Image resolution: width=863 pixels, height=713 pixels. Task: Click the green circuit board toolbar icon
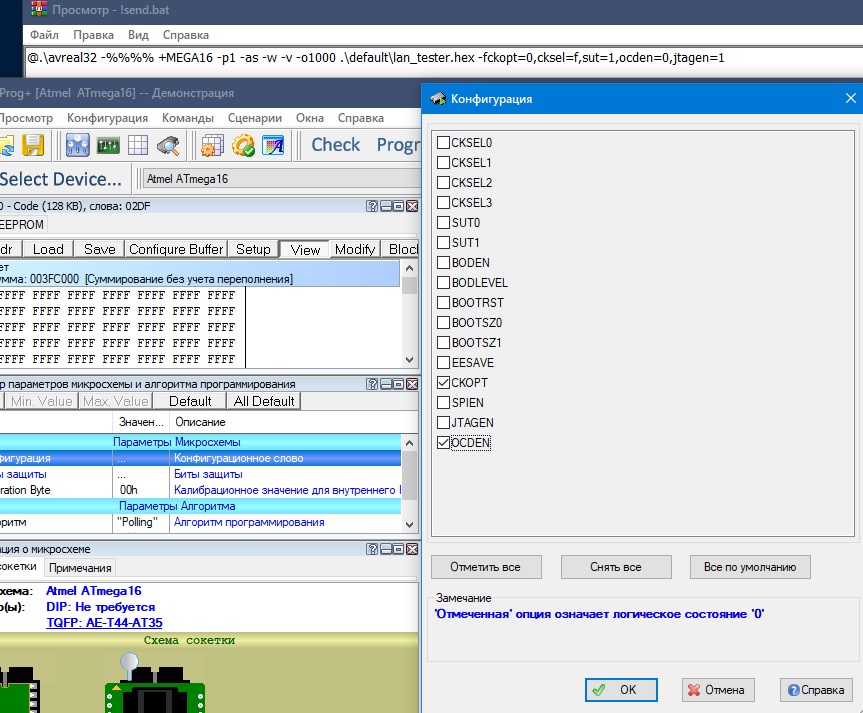click(108, 145)
